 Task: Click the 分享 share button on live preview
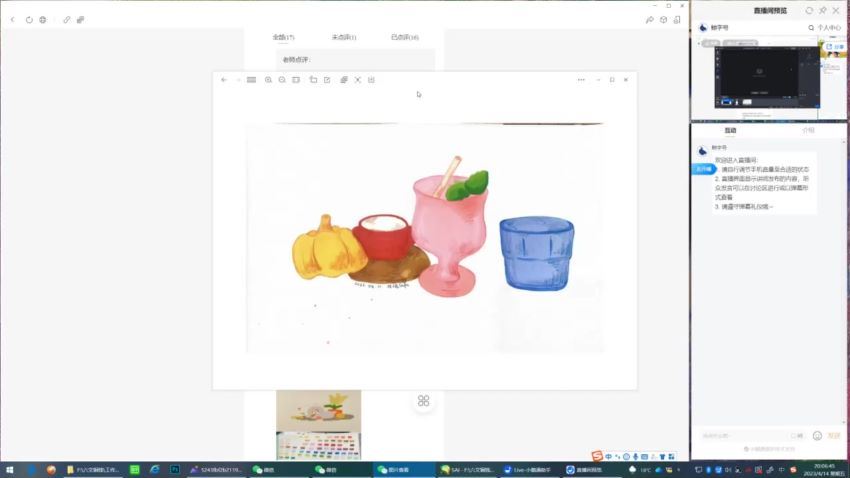point(835,47)
